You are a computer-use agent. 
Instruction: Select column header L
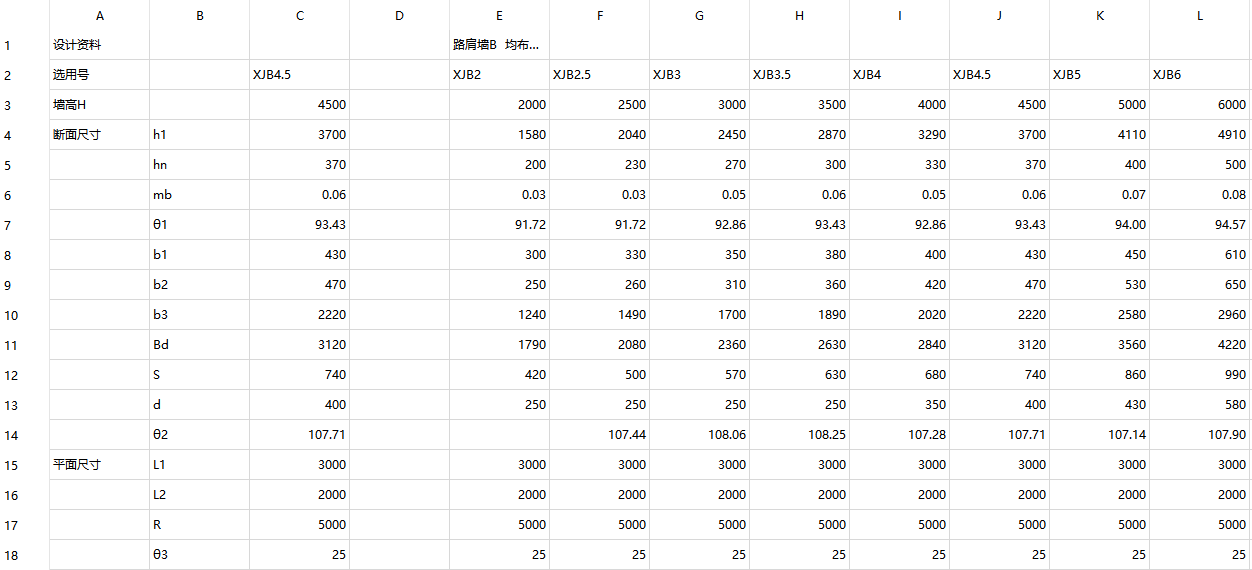click(x=1200, y=15)
